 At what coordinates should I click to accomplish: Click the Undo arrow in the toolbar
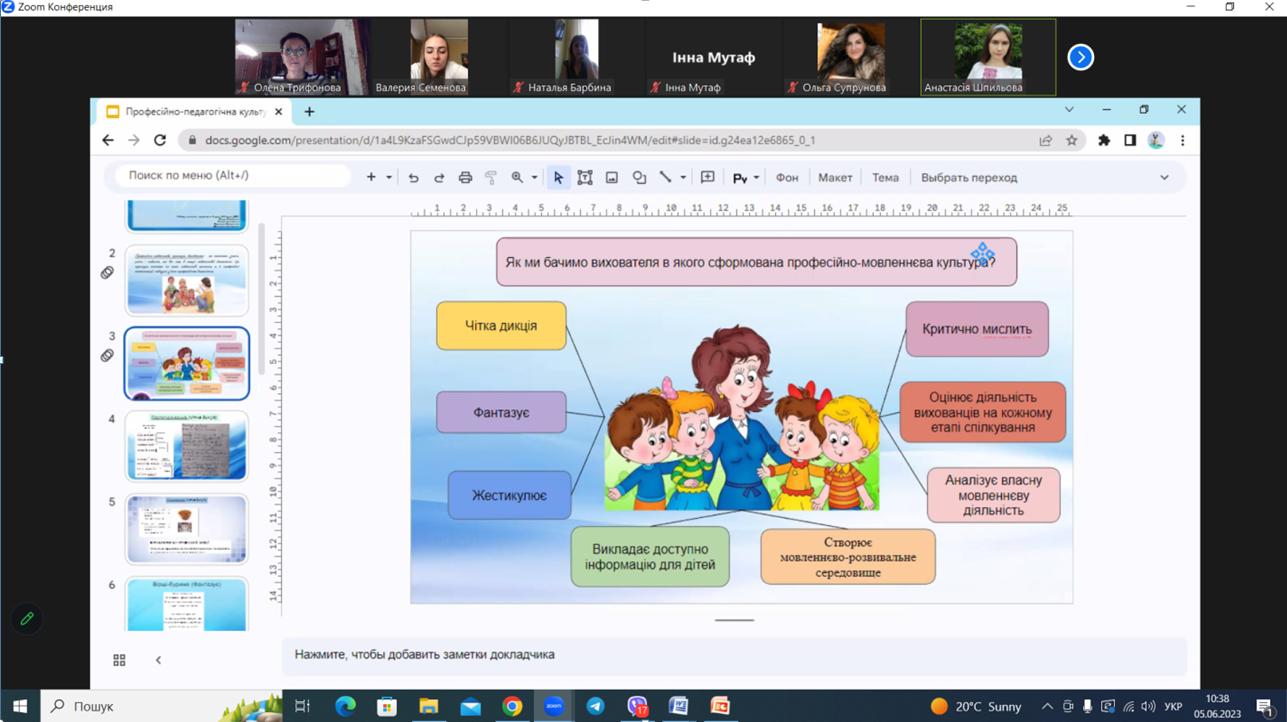413,178
